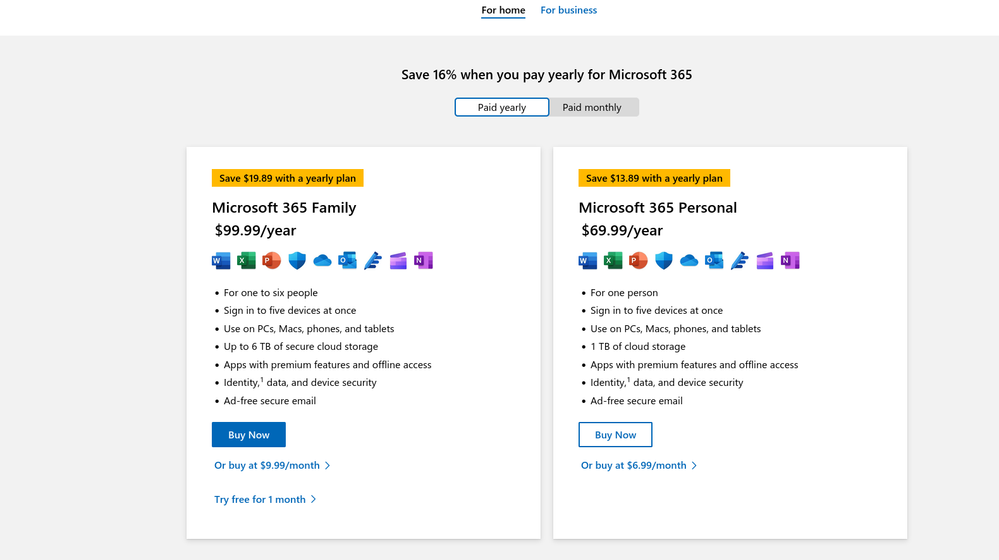Click the Excel icon in the Family plan

point(246,261)
